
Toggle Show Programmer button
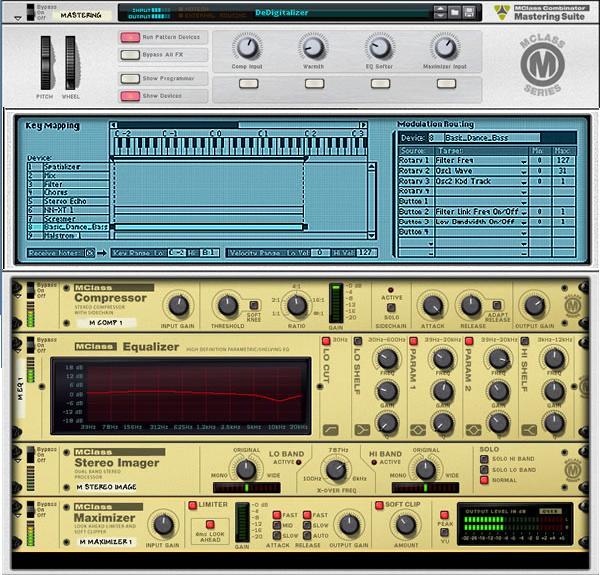pyautogui.click(x=130, y=79)
